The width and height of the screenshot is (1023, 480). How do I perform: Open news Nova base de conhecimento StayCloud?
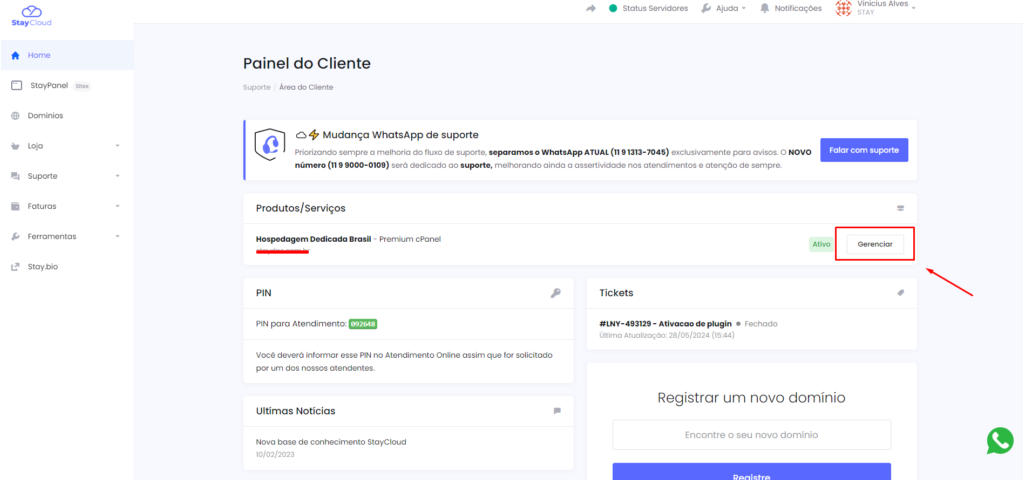click(331, 442)
